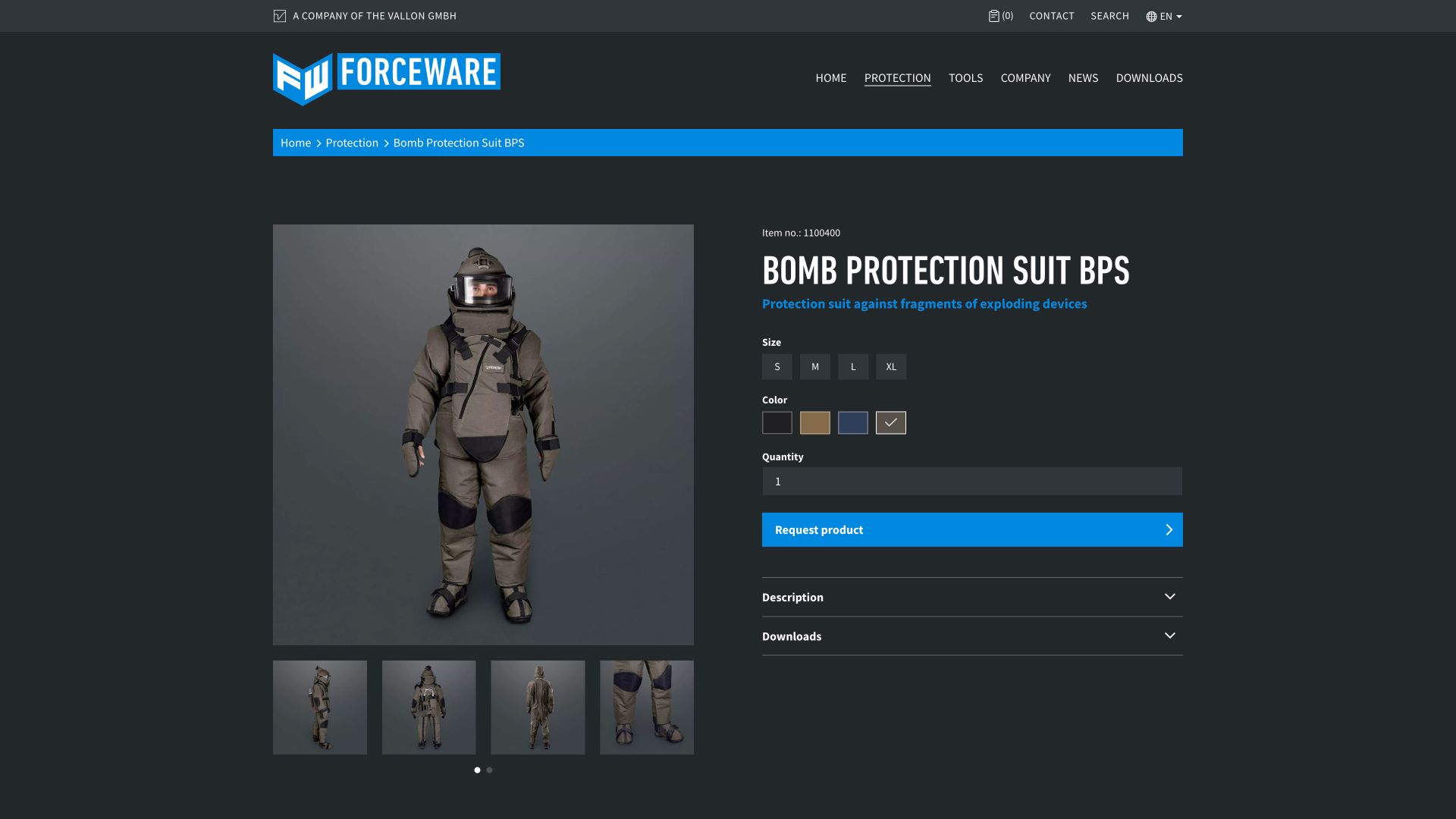1456x819 pixels.
Task: Choose size M option
Action: click(814, 367)
